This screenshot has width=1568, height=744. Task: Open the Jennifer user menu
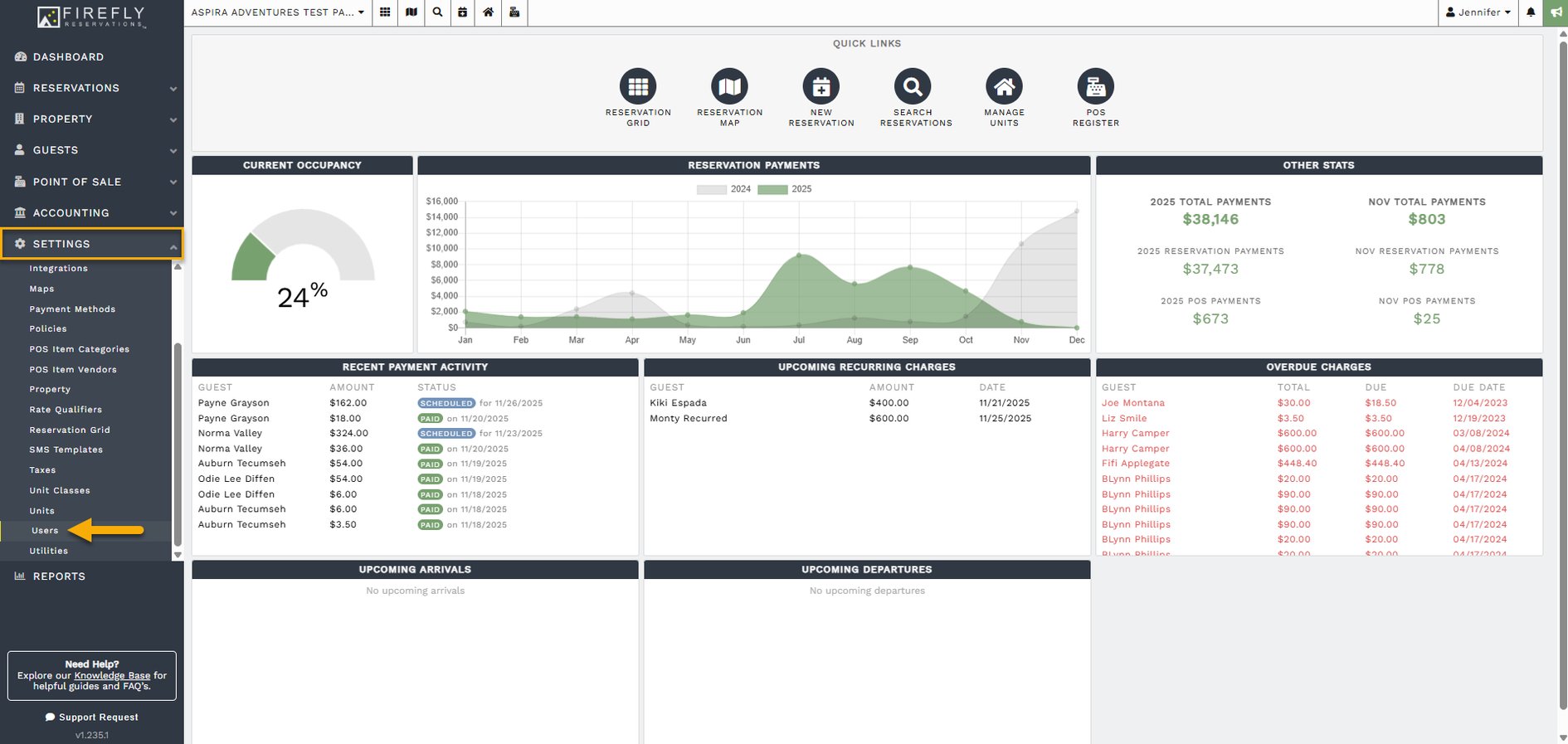coord(1478,12)
